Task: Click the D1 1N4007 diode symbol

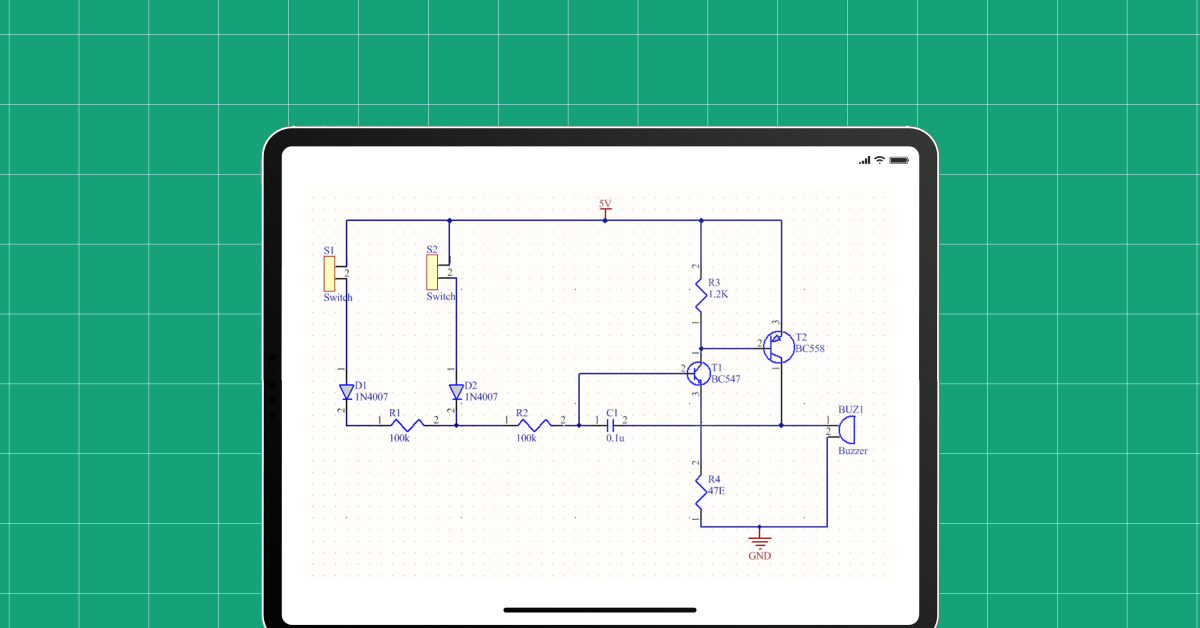Action: pyautogui.click(x=347, y=391)
